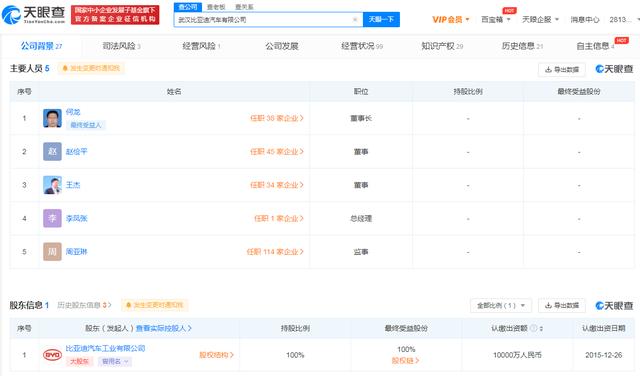Export 主要人员 data with 导出数据 button

[x=562, y=69]
